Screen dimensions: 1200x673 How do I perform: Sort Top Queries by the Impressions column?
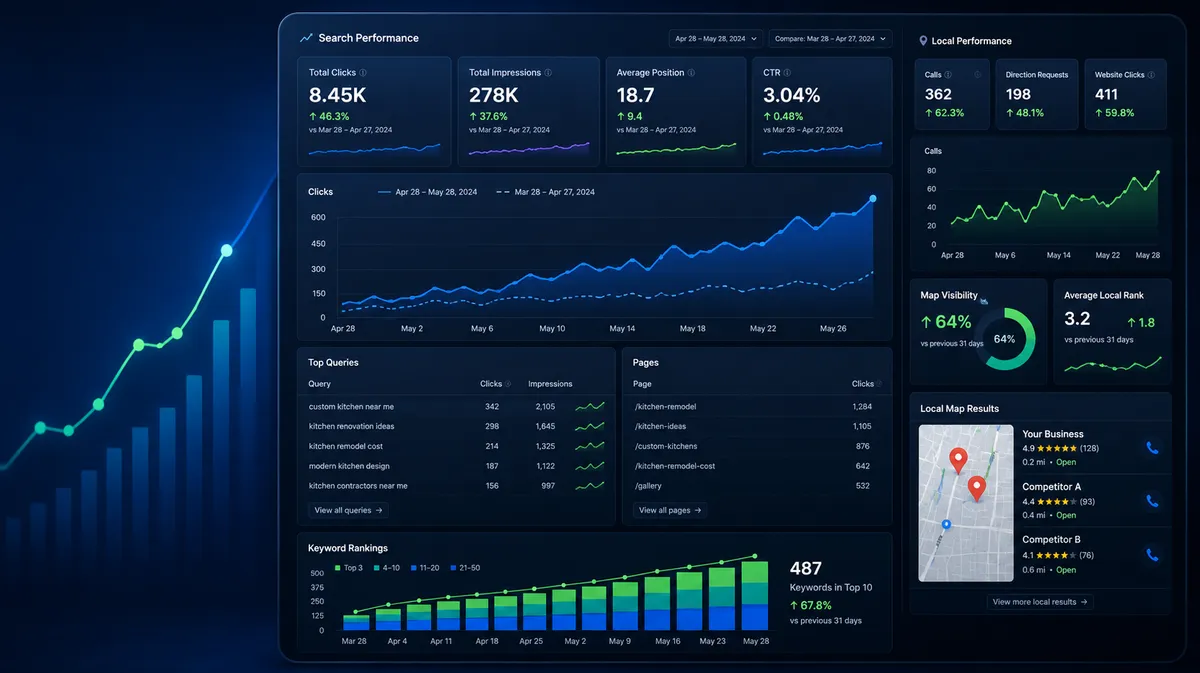(x=550, y=384)
